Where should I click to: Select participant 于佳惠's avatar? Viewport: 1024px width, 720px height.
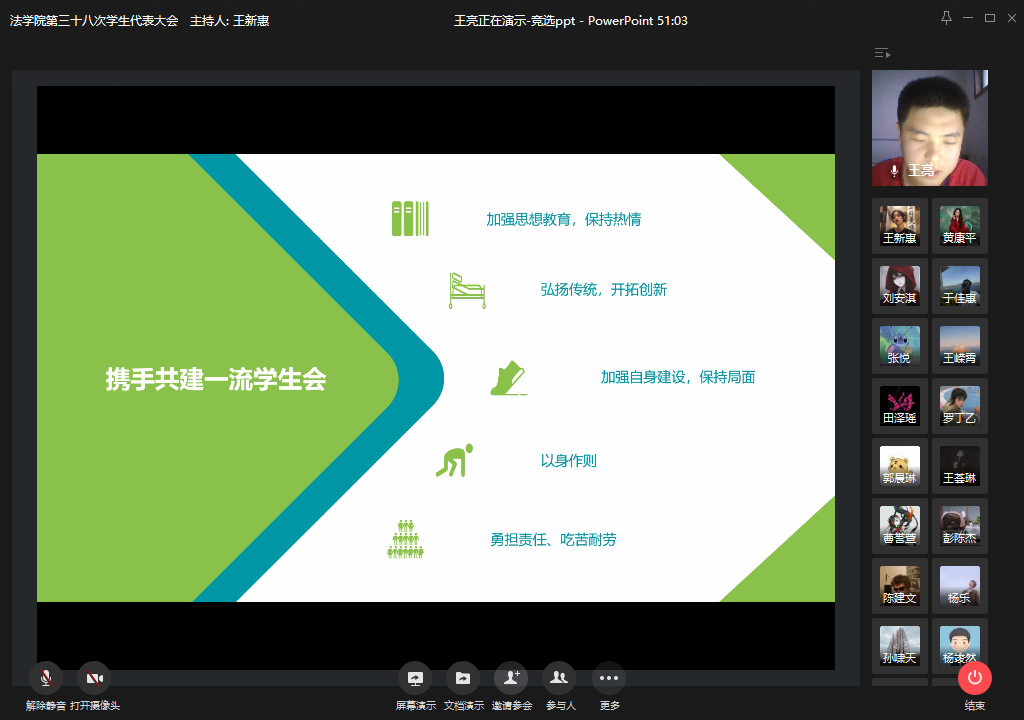[x=960, y=286]
